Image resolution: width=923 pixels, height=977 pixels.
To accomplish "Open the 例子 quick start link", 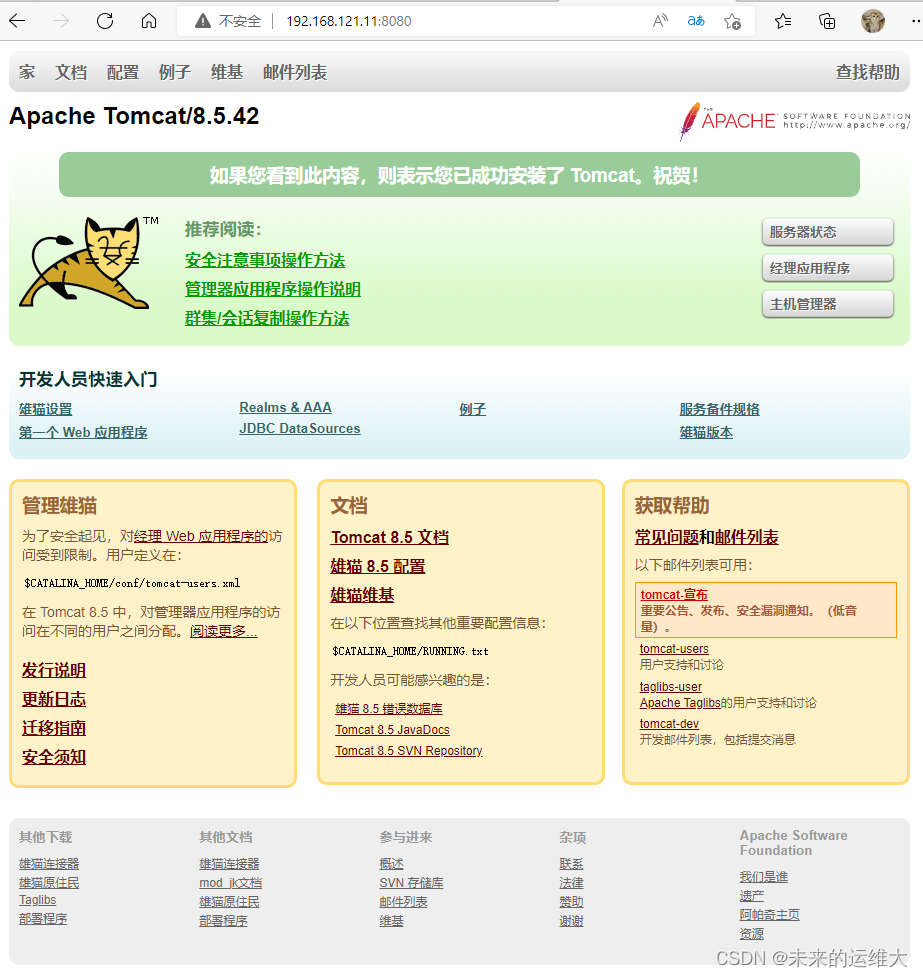I will pos(472,409).
